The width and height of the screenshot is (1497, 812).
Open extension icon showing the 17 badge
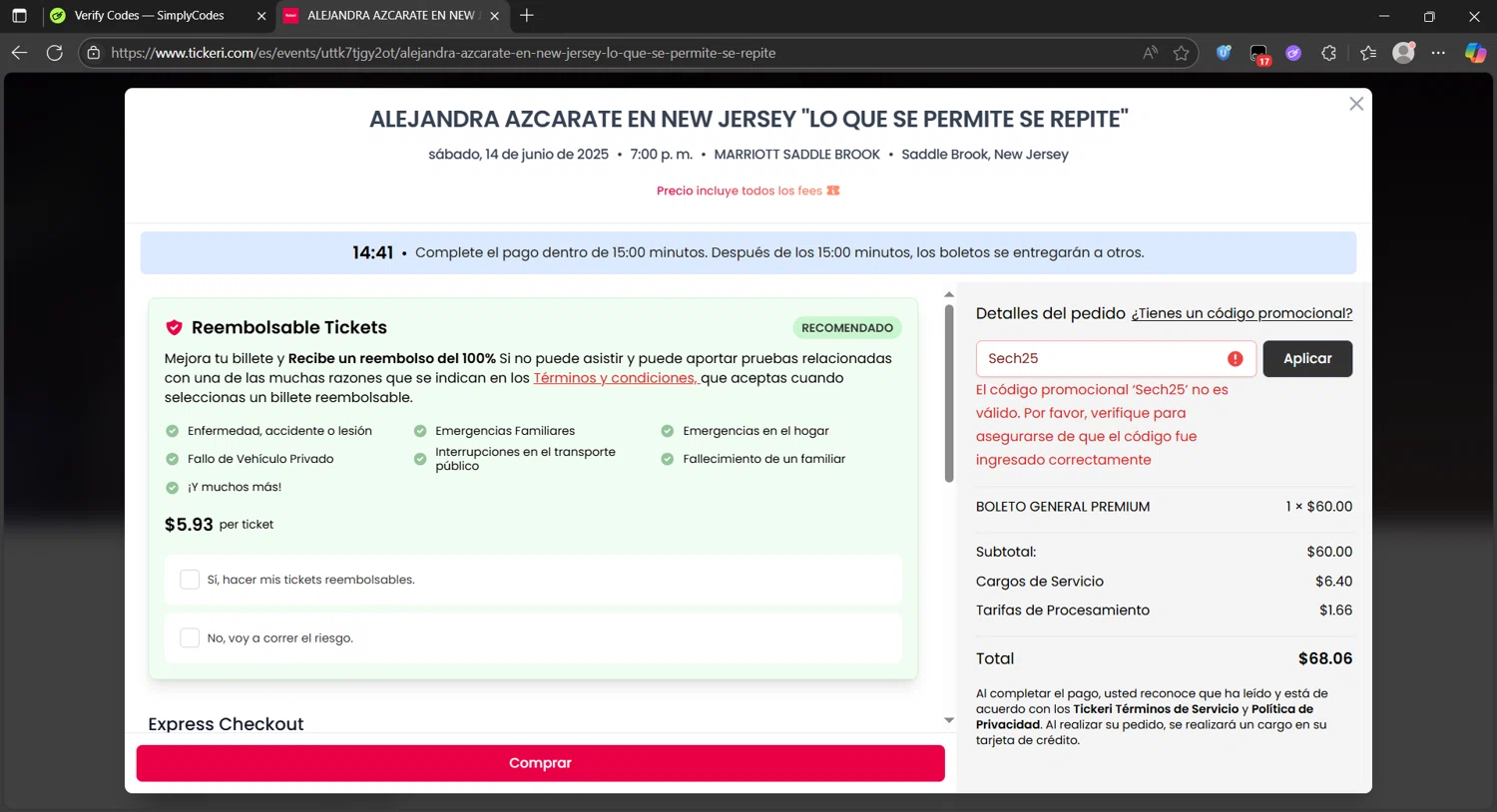[x=1258, y=54]
